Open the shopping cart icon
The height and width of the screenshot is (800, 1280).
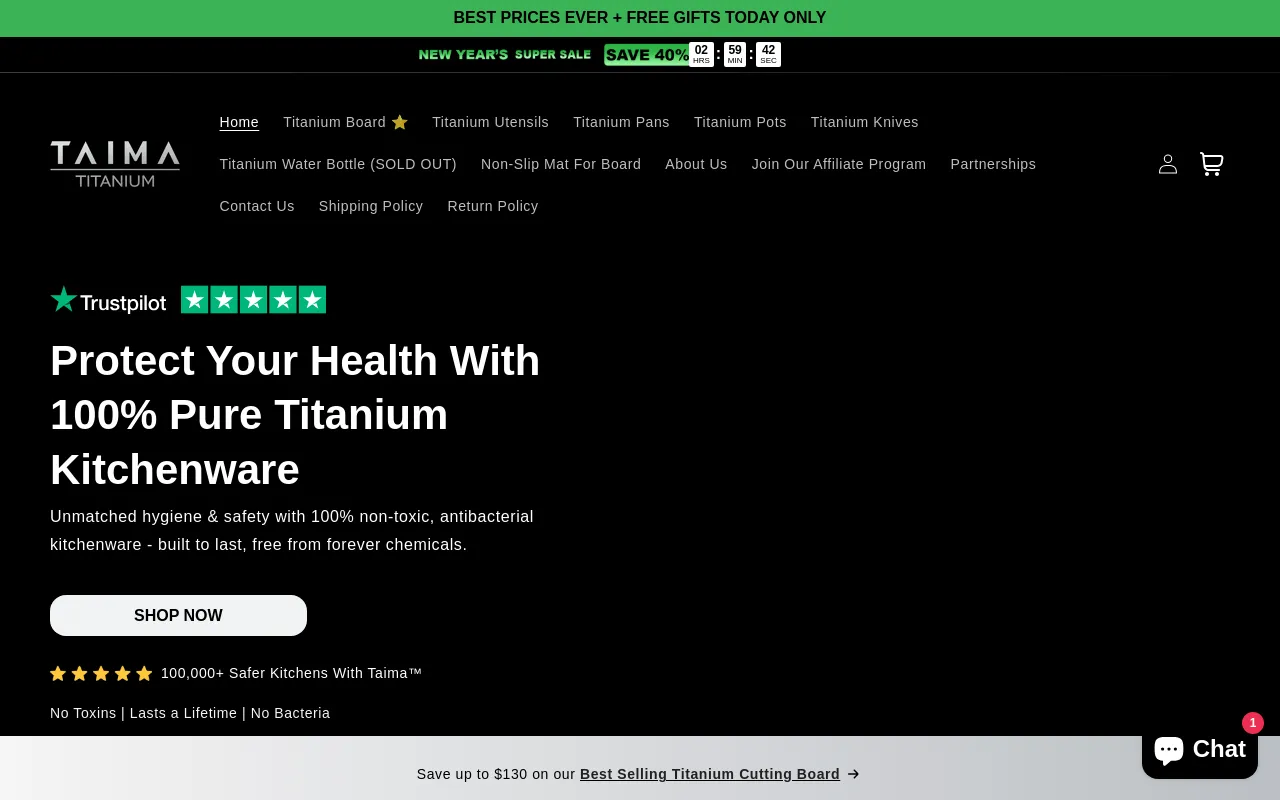pos(1211,164)
